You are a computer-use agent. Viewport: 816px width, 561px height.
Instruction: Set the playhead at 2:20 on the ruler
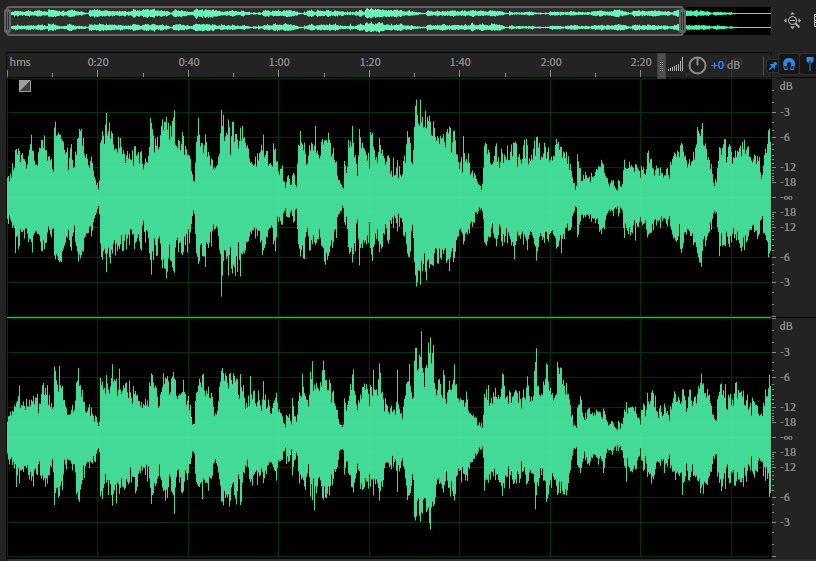[641, 62]
